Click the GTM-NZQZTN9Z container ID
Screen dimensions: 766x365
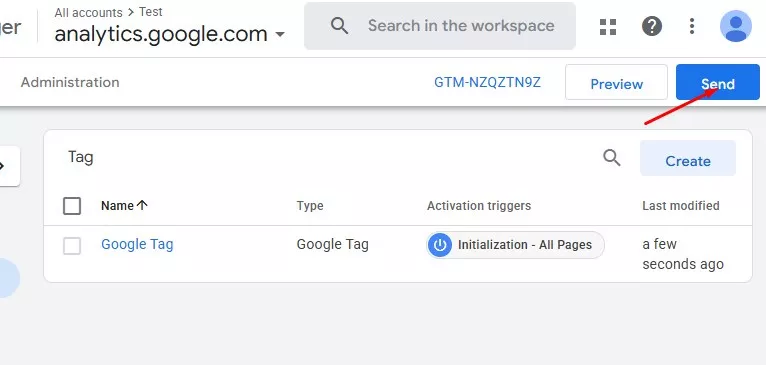488,82
